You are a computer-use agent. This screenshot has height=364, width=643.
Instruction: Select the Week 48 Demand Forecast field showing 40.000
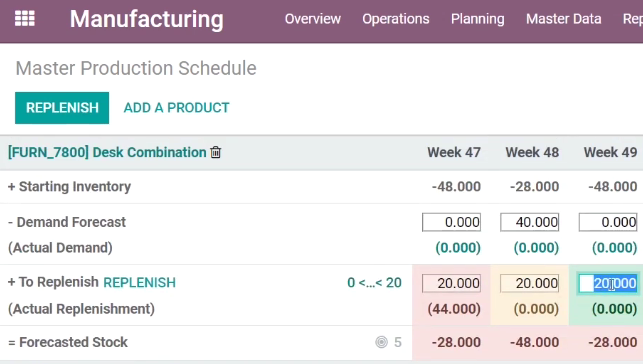[529, 222]
